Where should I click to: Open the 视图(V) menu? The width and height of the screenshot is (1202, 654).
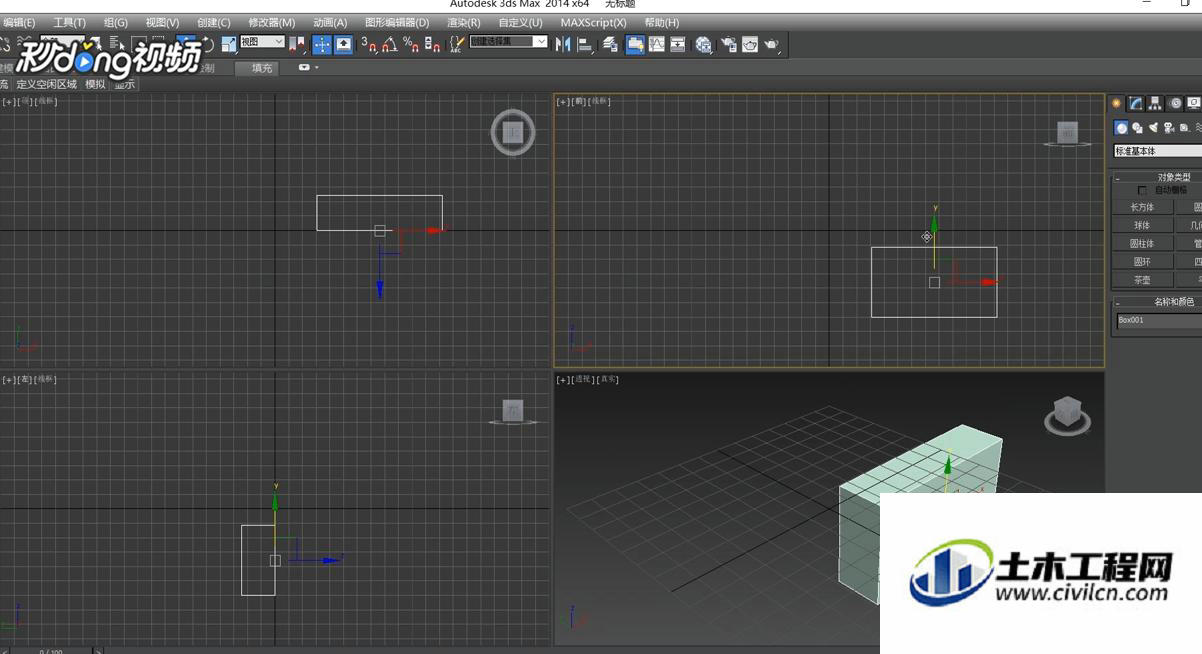[162, 22]
